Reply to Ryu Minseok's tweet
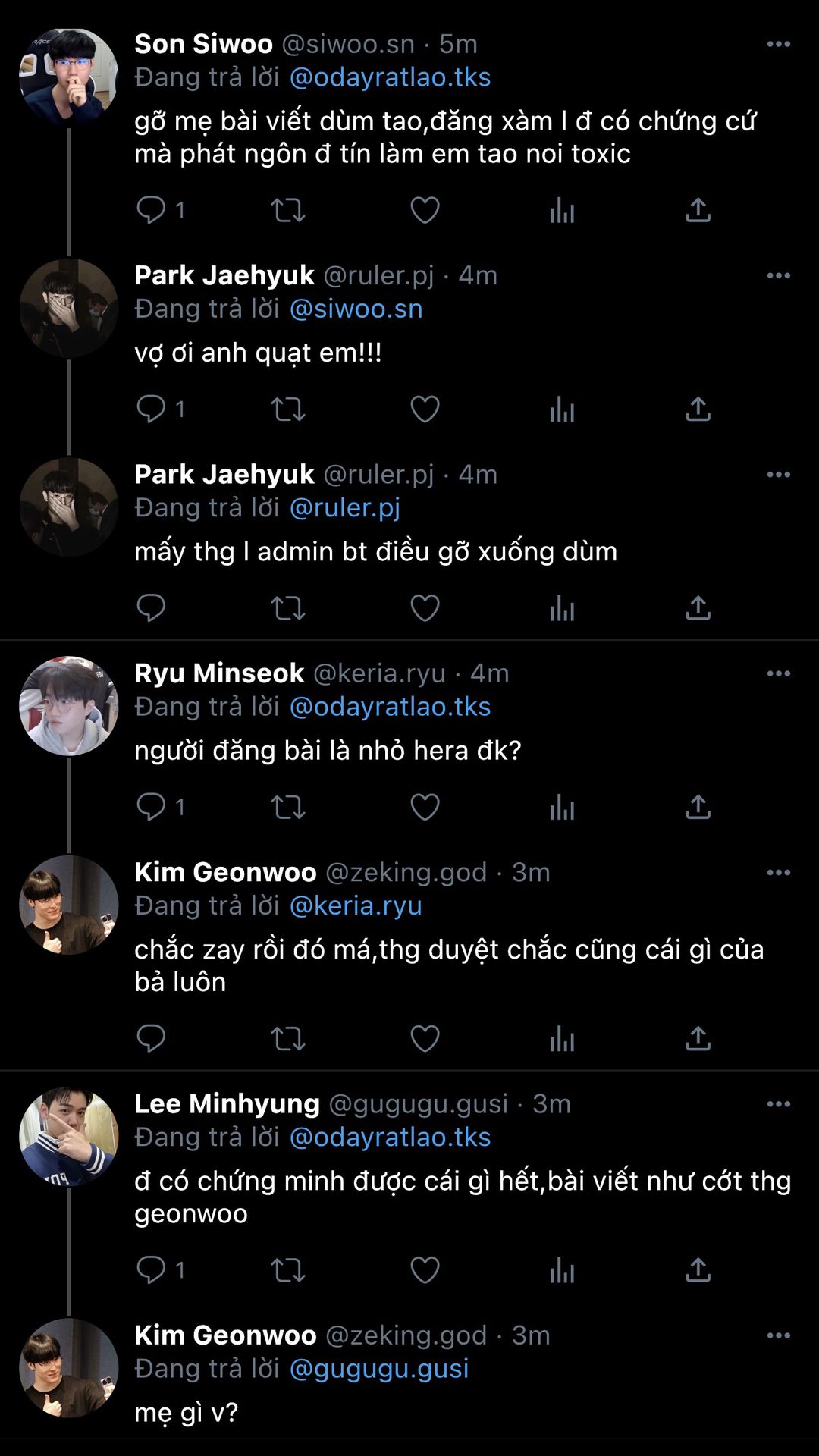Image resolution: width=819 pixels, height=1456 pixels. click(151, 807)
